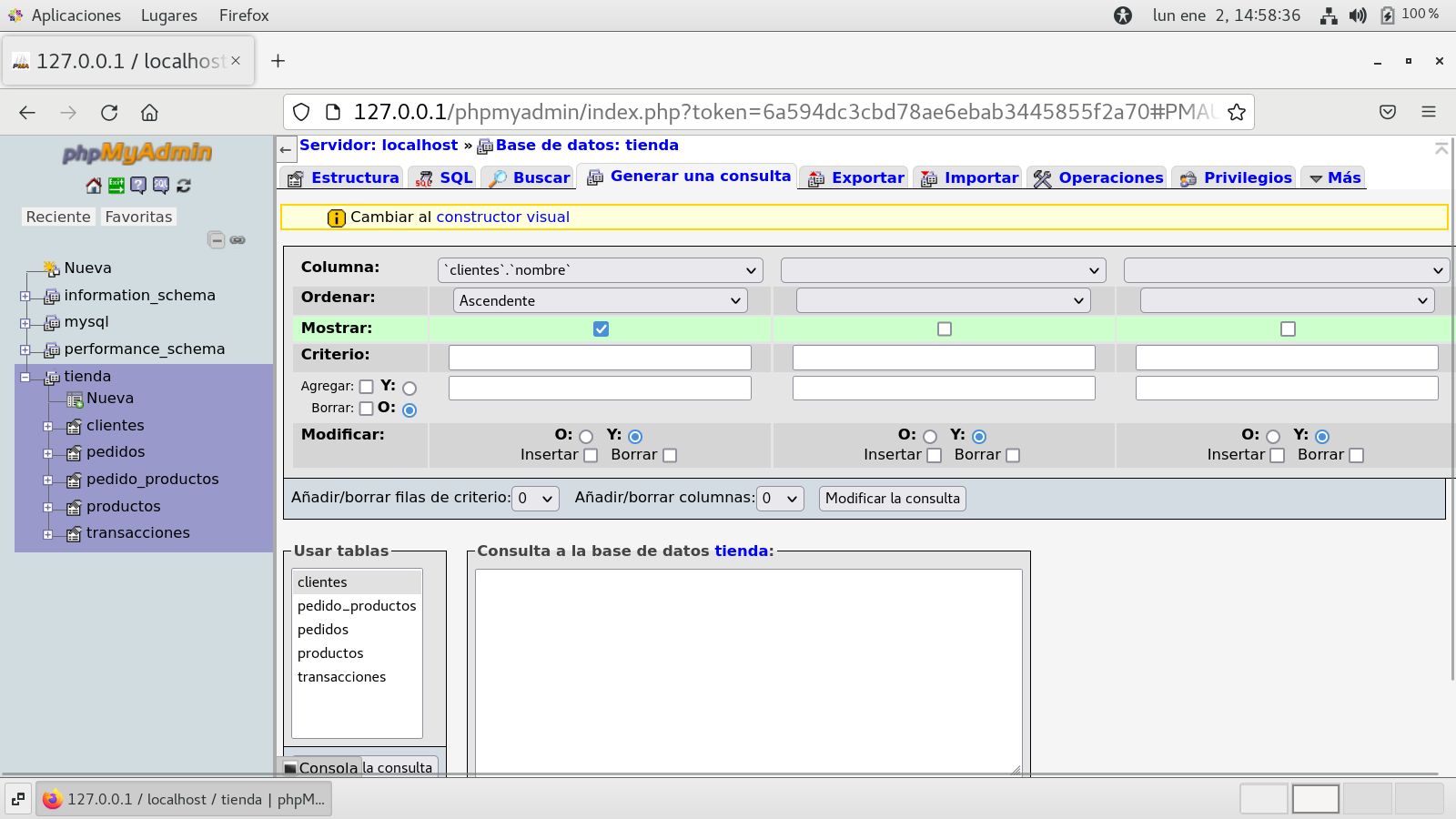The height and width of the screenshot is (819, 1456).
Task: Open the Columna dropdown showing clientes.nombre
Action: coord(601,270)
